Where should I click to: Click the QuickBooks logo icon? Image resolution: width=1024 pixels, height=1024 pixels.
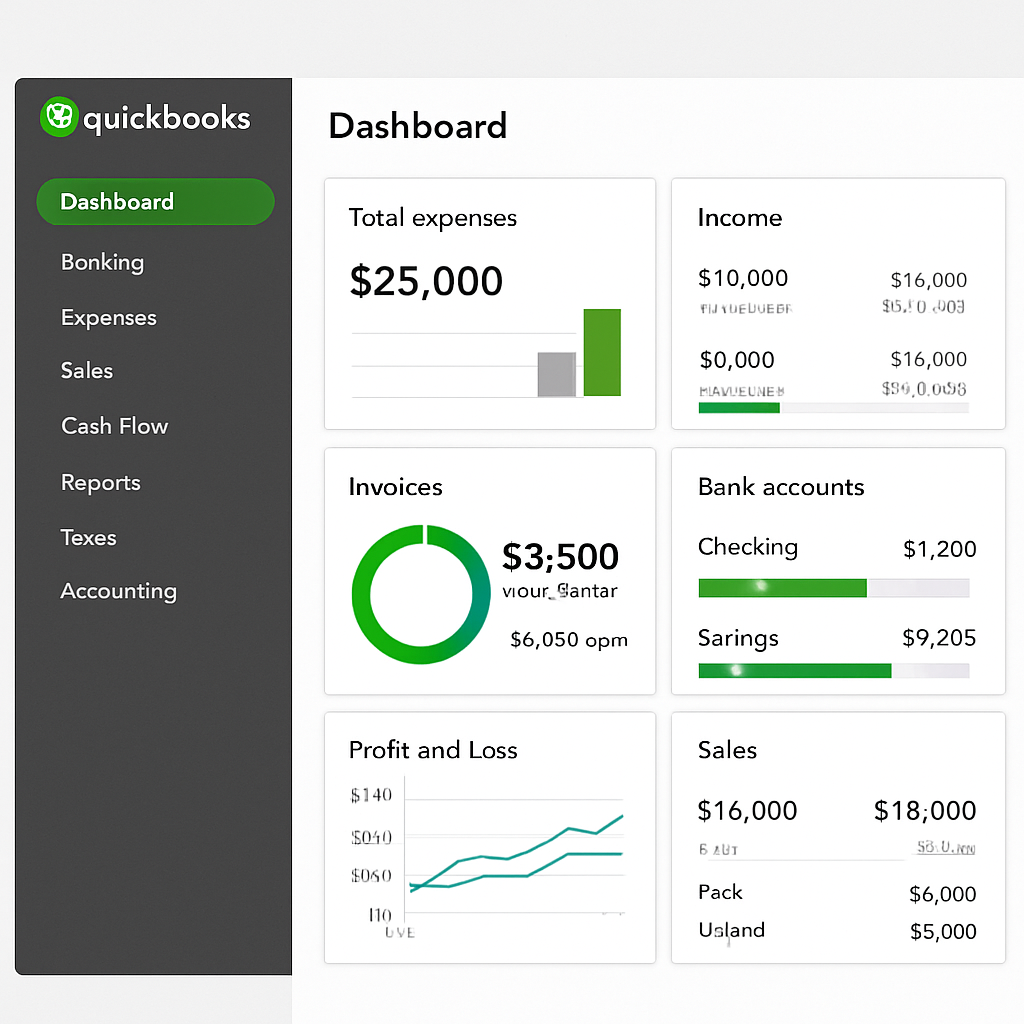coord(59,117)
